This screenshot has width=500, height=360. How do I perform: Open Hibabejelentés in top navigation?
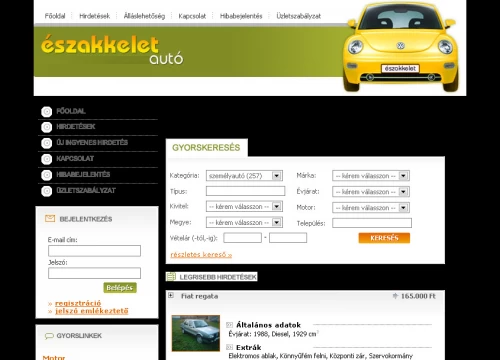click(x=241, y=16)
